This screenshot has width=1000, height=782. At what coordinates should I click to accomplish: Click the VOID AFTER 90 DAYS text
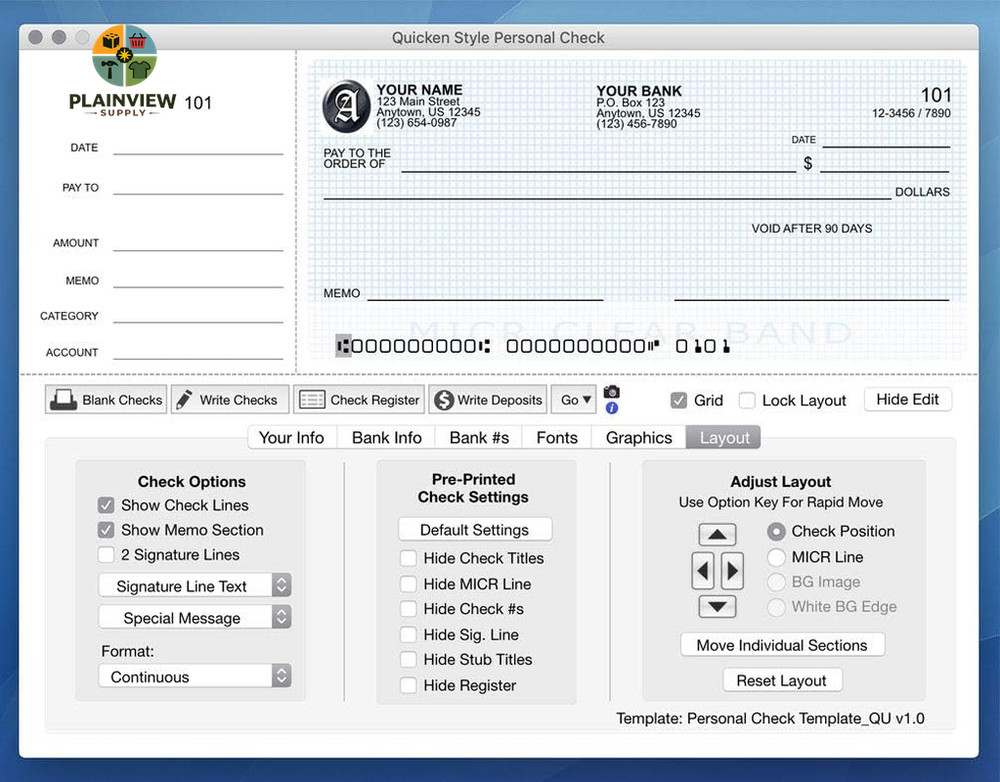811,228
